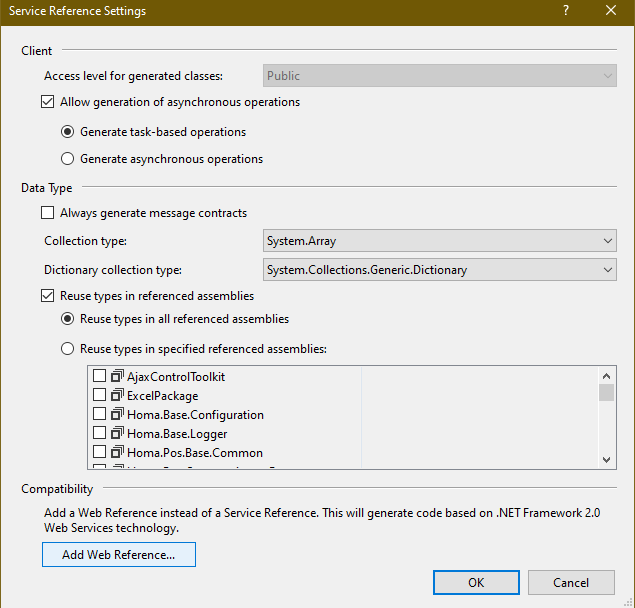This screenshot has width=635, height=608.
Task: Click the assembly icon beside AjaxControlToolkit
Action: click(x=117, y=376)
